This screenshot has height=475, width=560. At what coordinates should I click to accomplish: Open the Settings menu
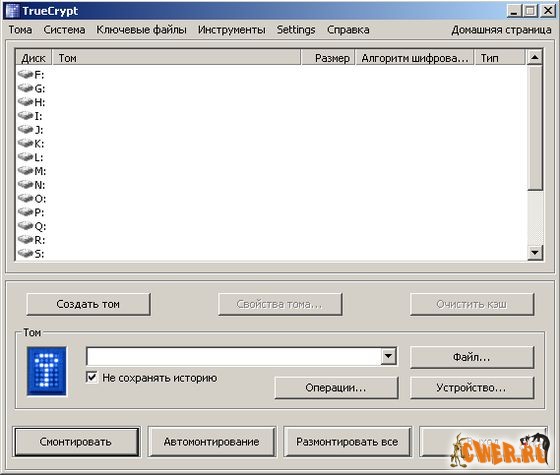[296, 30]
